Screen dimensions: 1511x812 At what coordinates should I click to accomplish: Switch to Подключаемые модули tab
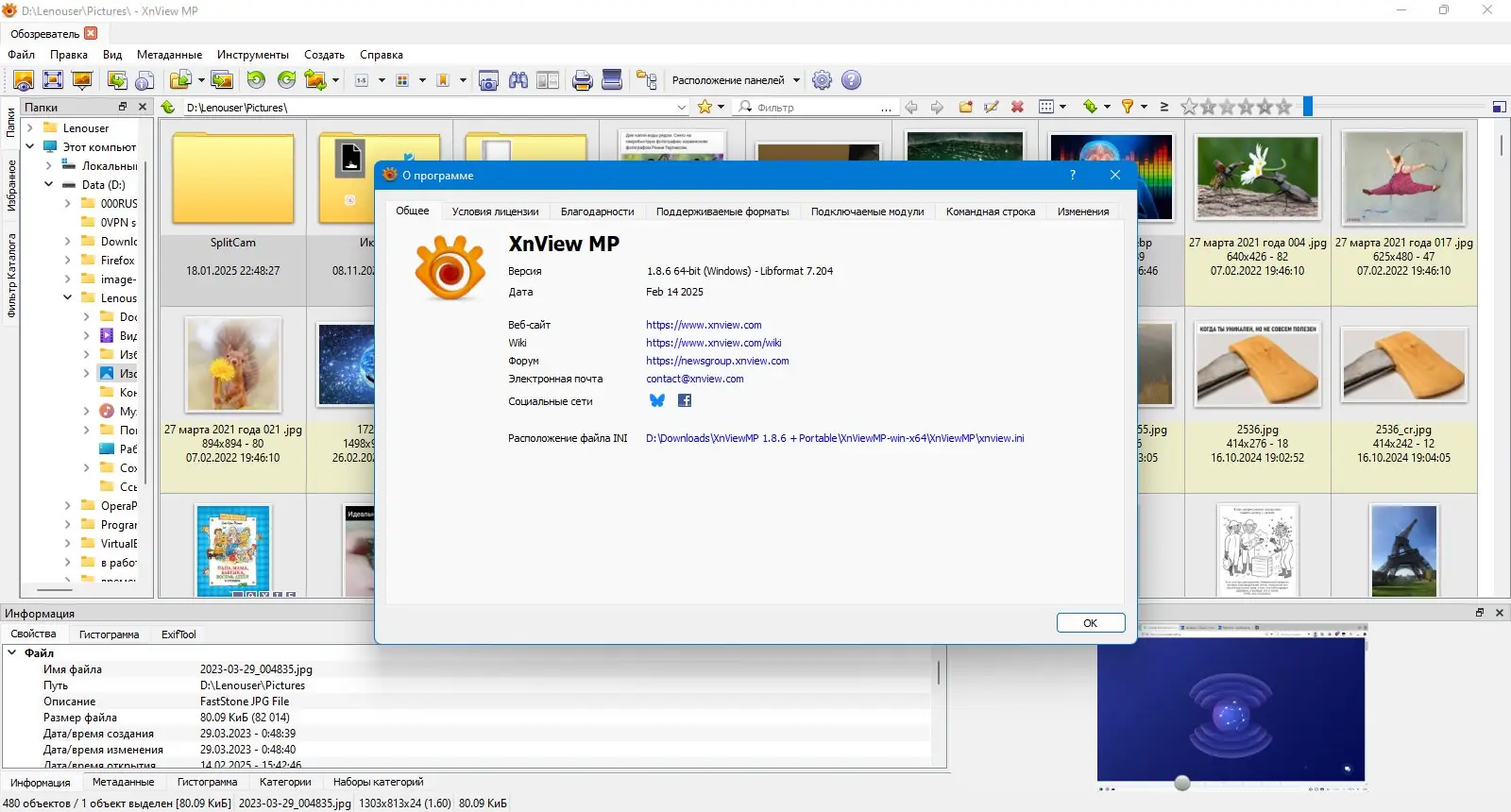[867, 211]
